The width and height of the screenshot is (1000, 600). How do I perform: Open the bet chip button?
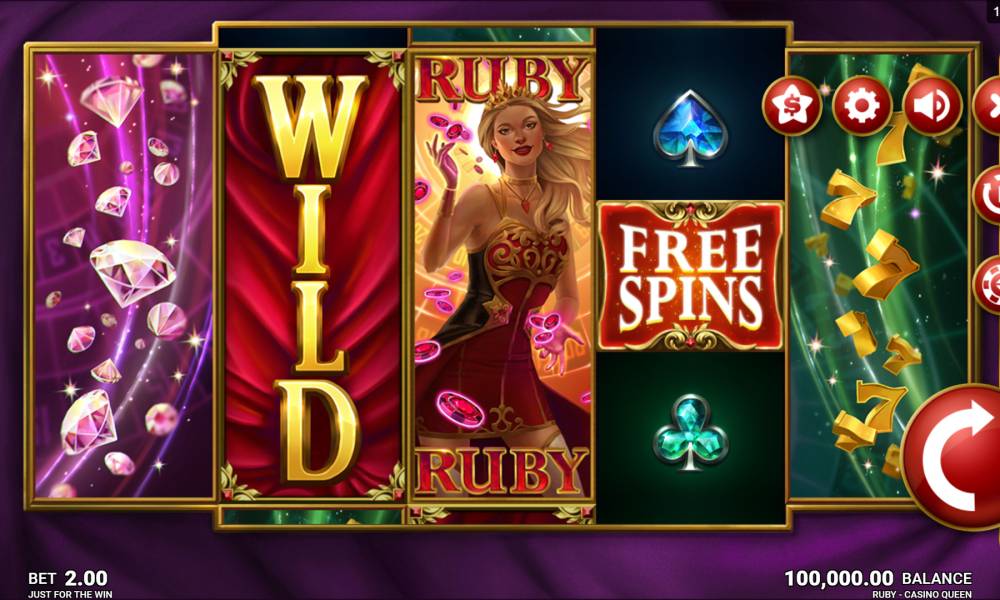coord(987,284)
